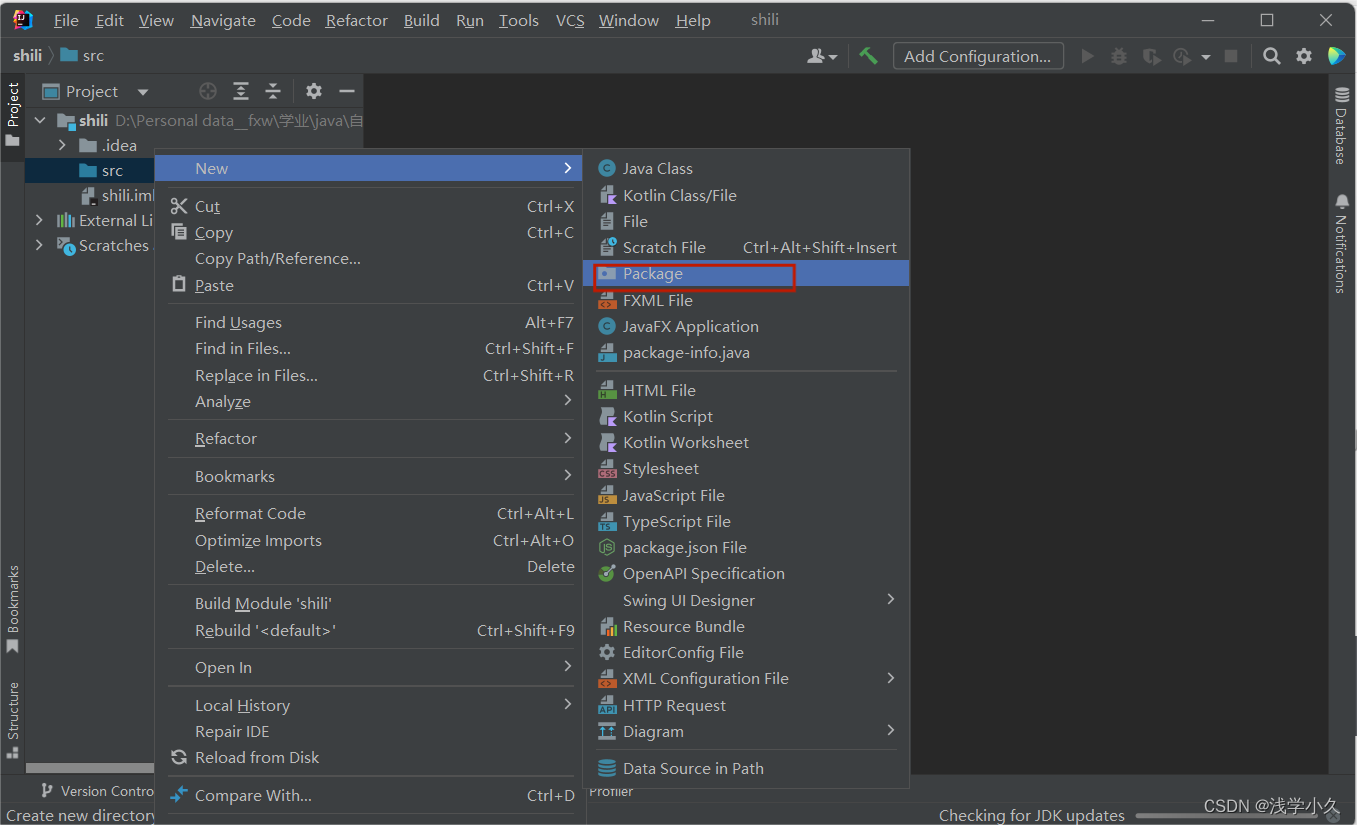Select package-info.java option
Screen dimensions: 1357x825
pos(745,352)
